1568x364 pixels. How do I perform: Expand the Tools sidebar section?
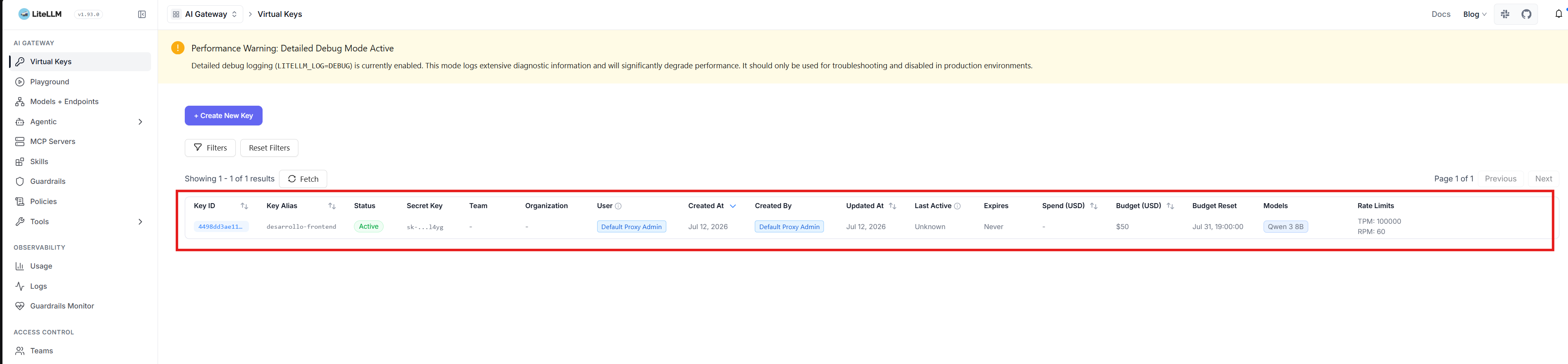point(140,222)
